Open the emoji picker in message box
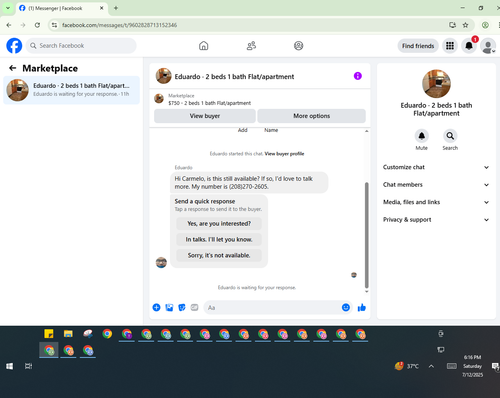 (346, 307)
